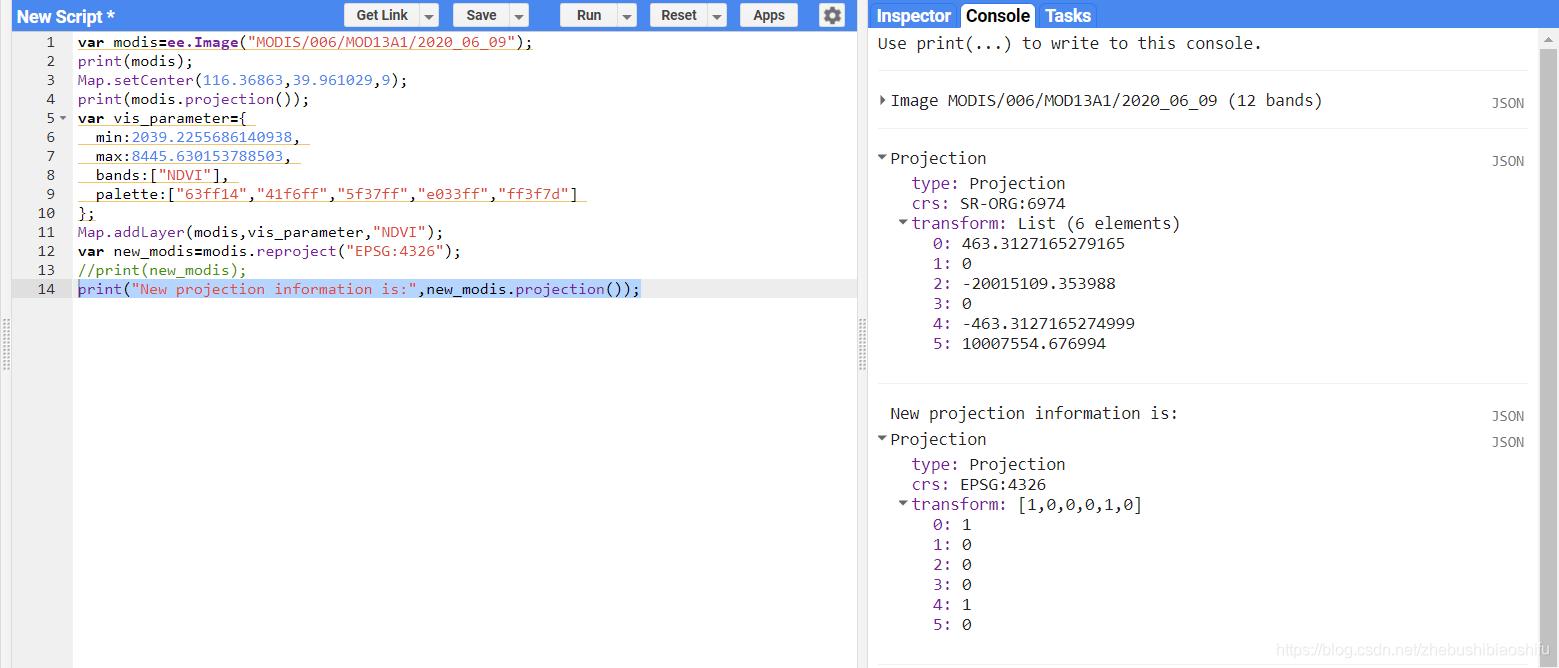Click the Get Link button

(382, 15)
